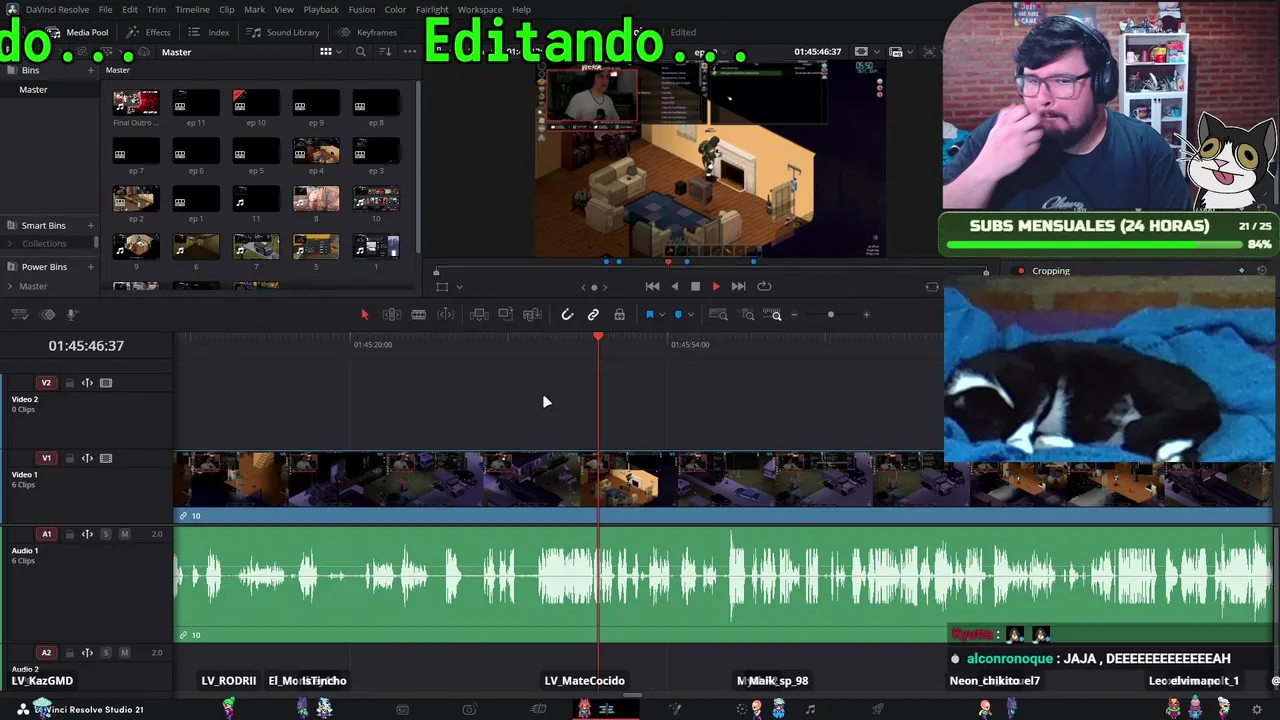
Task: Open the Index panel
Action: [209, 32]
